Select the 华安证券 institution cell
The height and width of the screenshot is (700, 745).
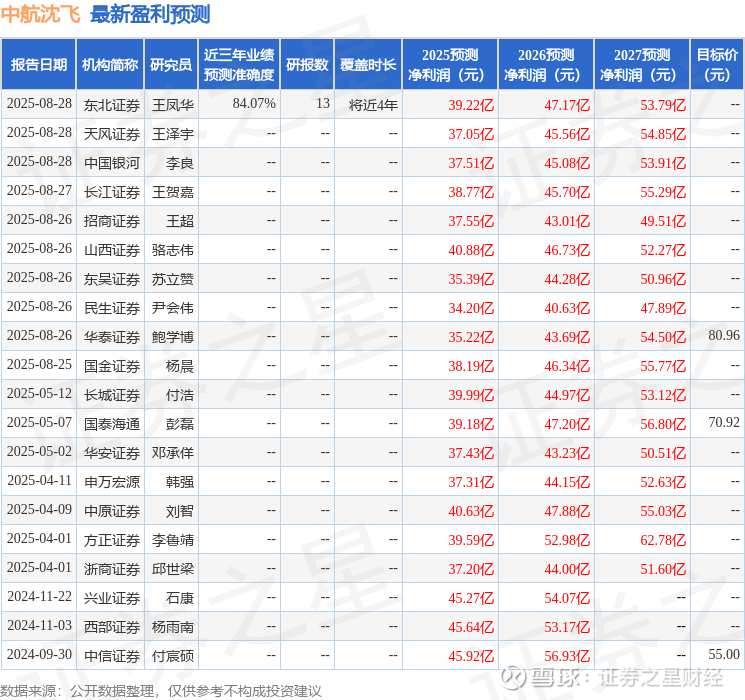point(112,453)
